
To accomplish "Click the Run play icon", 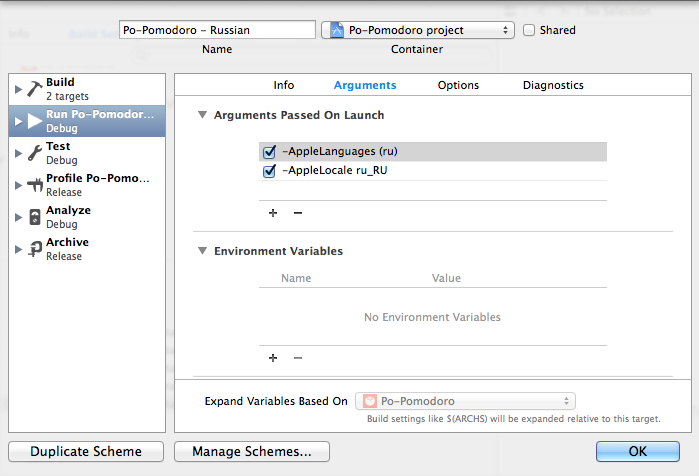I will pos(35,121).
